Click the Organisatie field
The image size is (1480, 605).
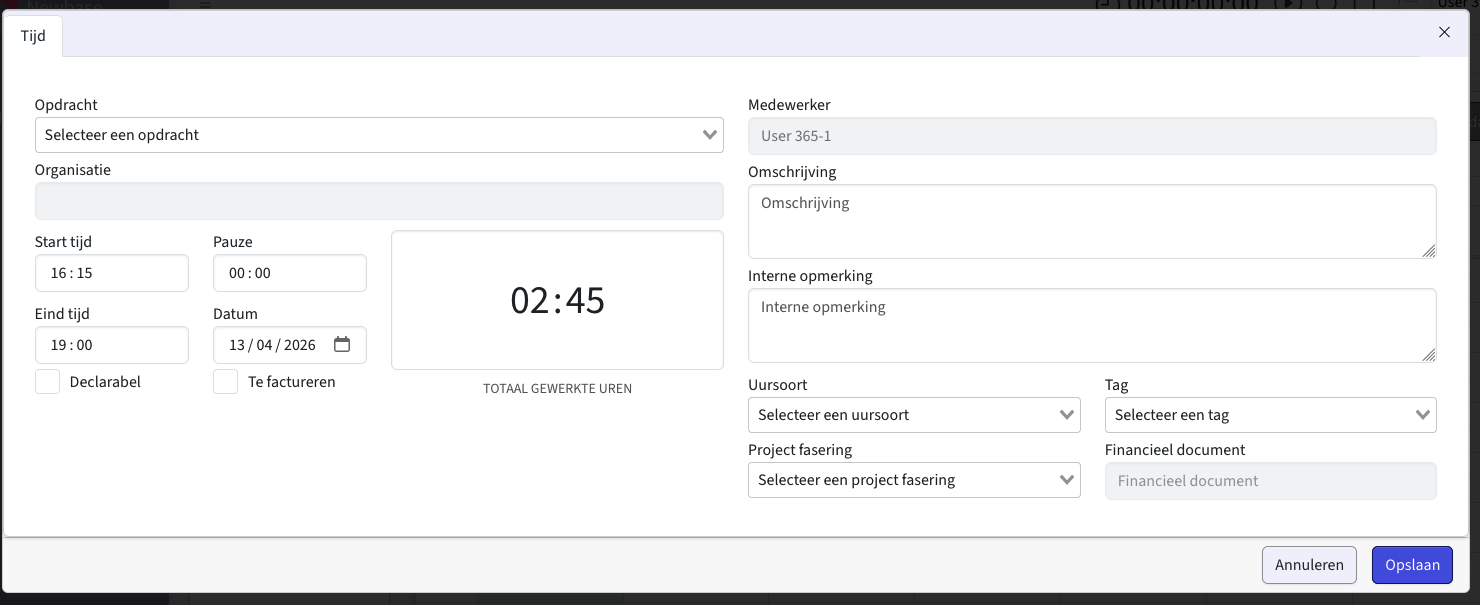pos(379,201)
